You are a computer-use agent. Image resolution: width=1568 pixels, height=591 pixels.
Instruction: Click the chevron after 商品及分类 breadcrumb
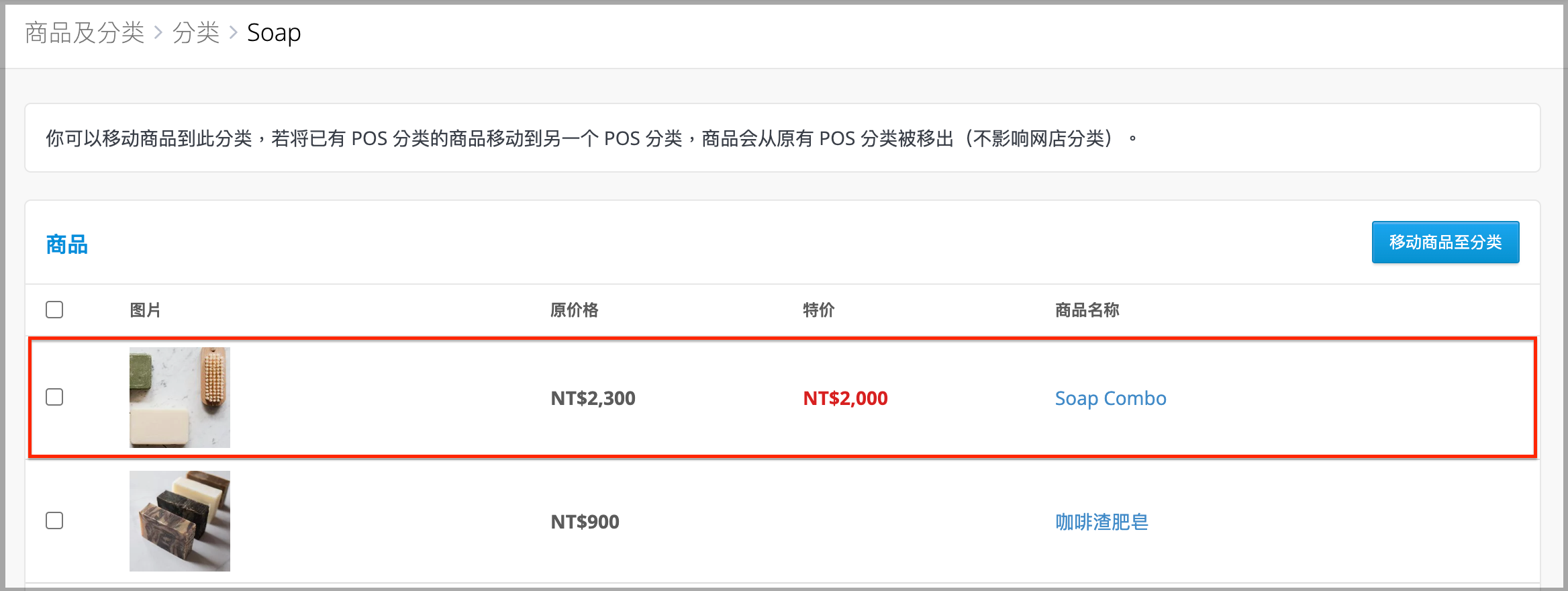point(158,32)
